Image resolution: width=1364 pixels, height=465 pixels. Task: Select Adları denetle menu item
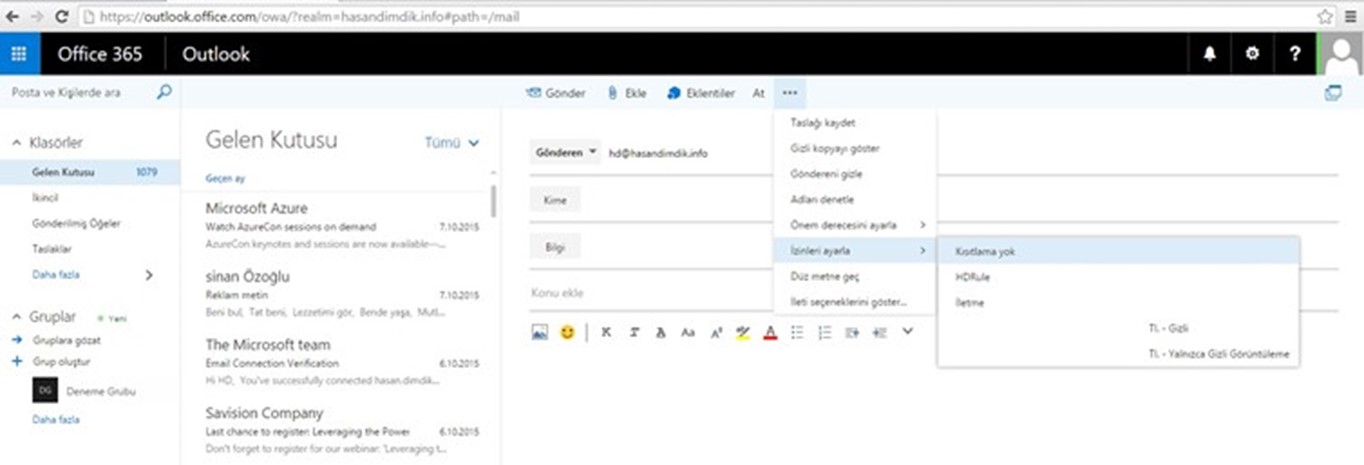[855, 199]
